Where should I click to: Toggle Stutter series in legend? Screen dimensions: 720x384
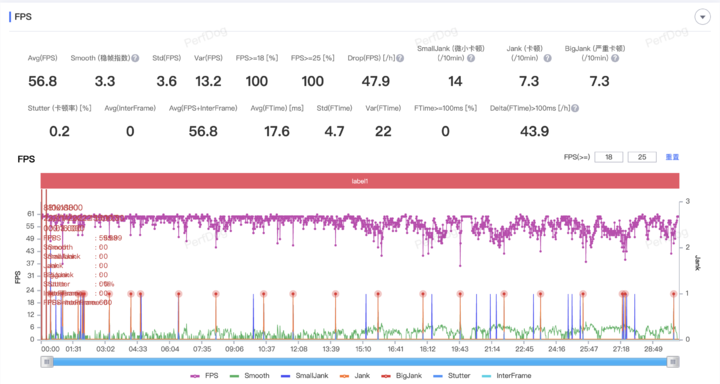coord(451,376)
